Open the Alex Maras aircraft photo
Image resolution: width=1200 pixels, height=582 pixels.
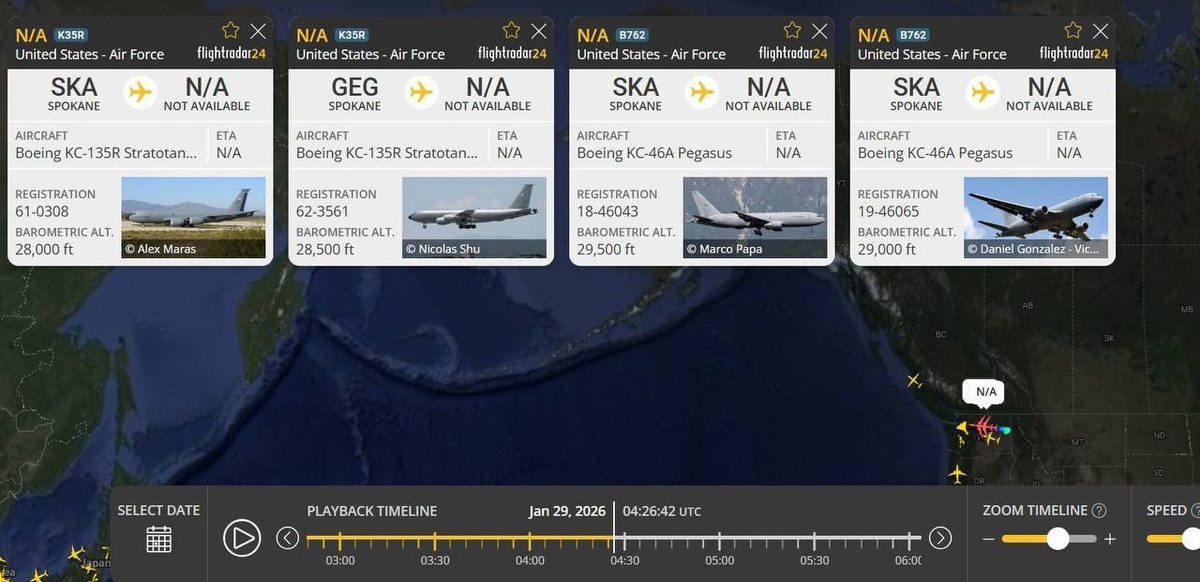193,217
